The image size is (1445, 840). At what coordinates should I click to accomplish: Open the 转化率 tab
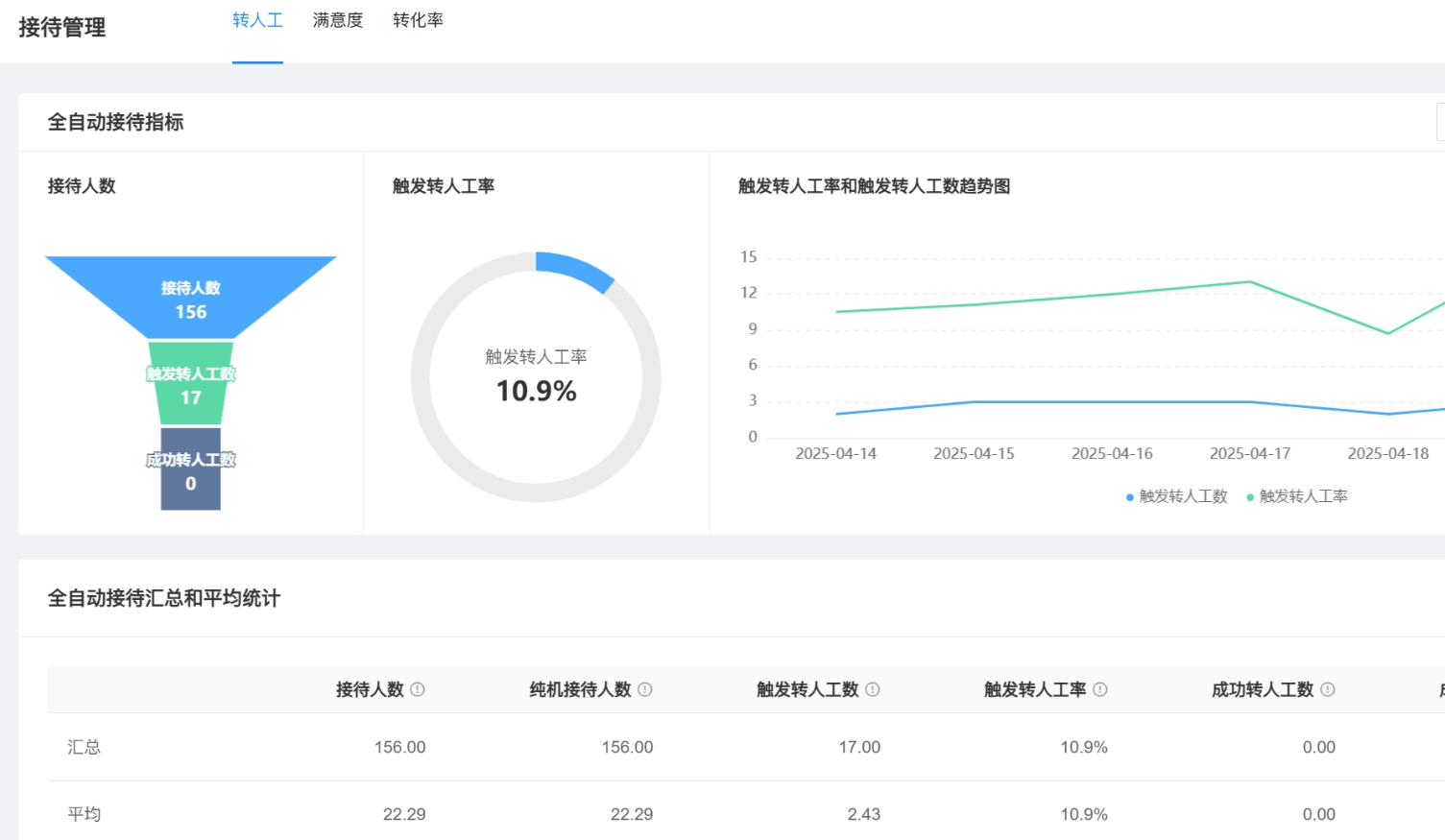(x=418, y=20)
